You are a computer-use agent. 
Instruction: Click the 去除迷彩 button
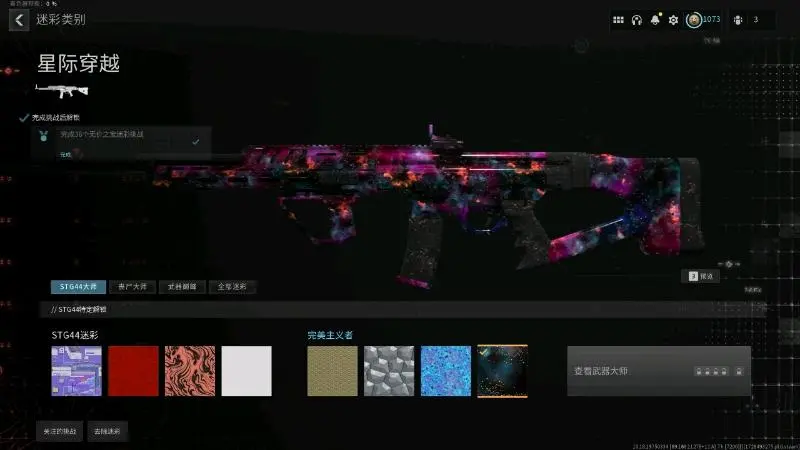[x=105, y=431]
